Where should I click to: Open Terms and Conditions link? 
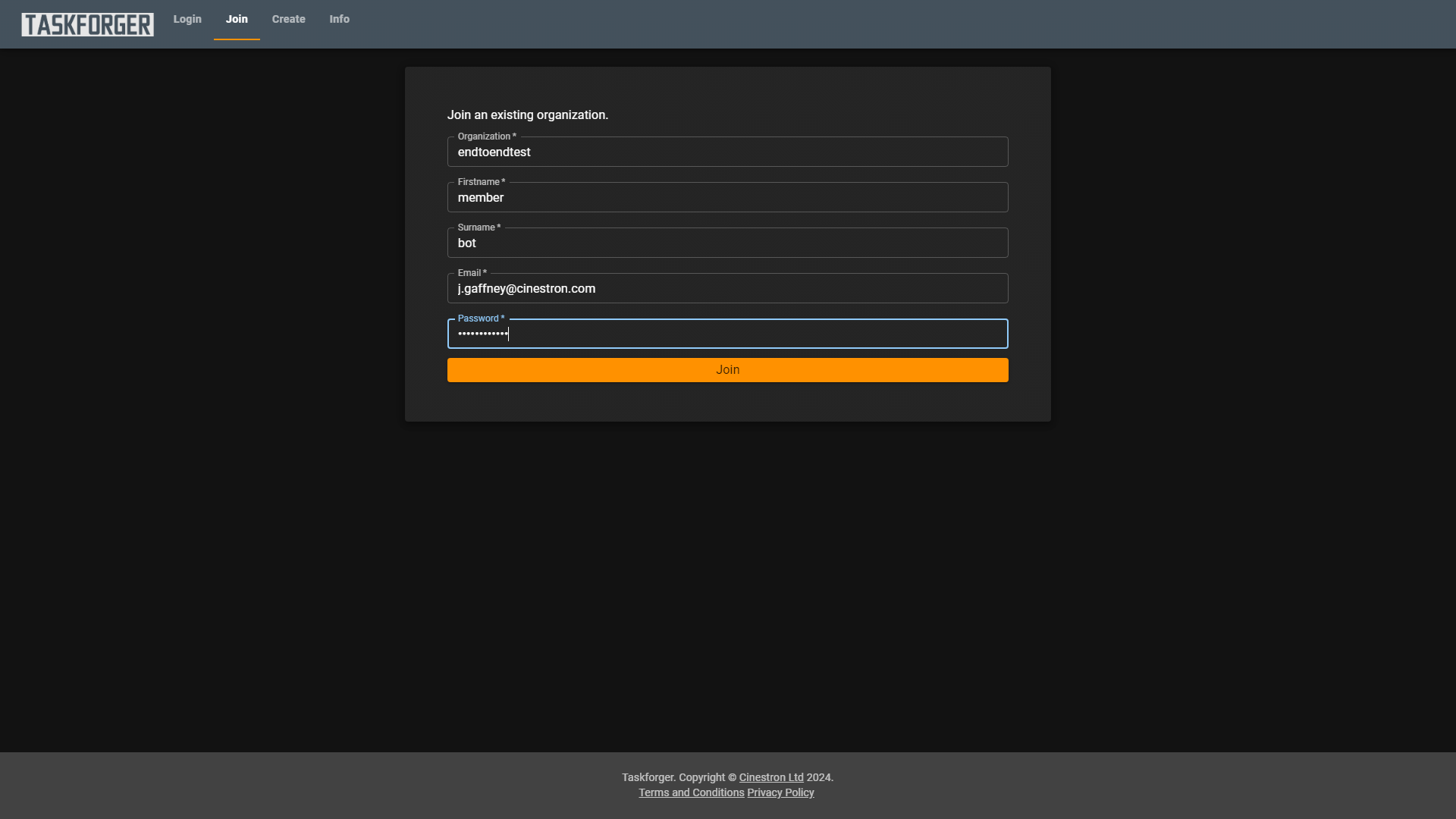(x=691, y=792)
